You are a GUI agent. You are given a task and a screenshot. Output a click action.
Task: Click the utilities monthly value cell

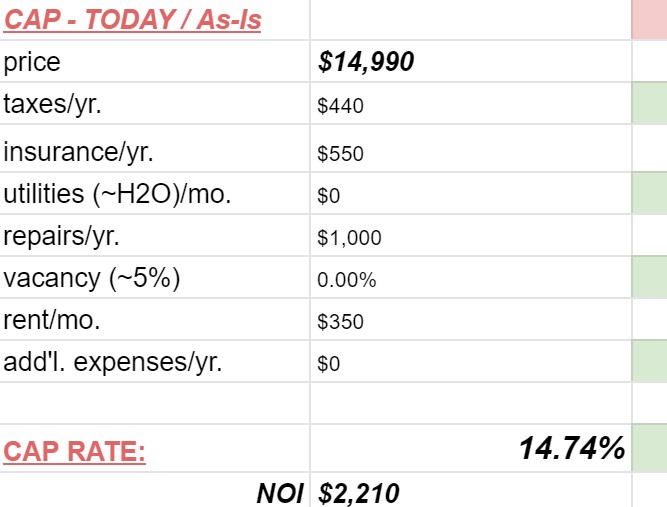pos(471,194)
